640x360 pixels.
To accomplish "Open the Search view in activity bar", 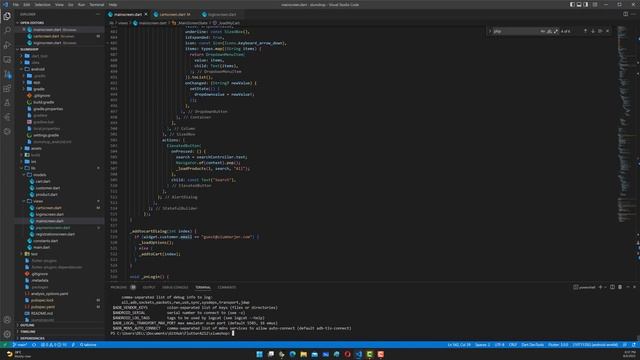I will click(x=7, y=30).
